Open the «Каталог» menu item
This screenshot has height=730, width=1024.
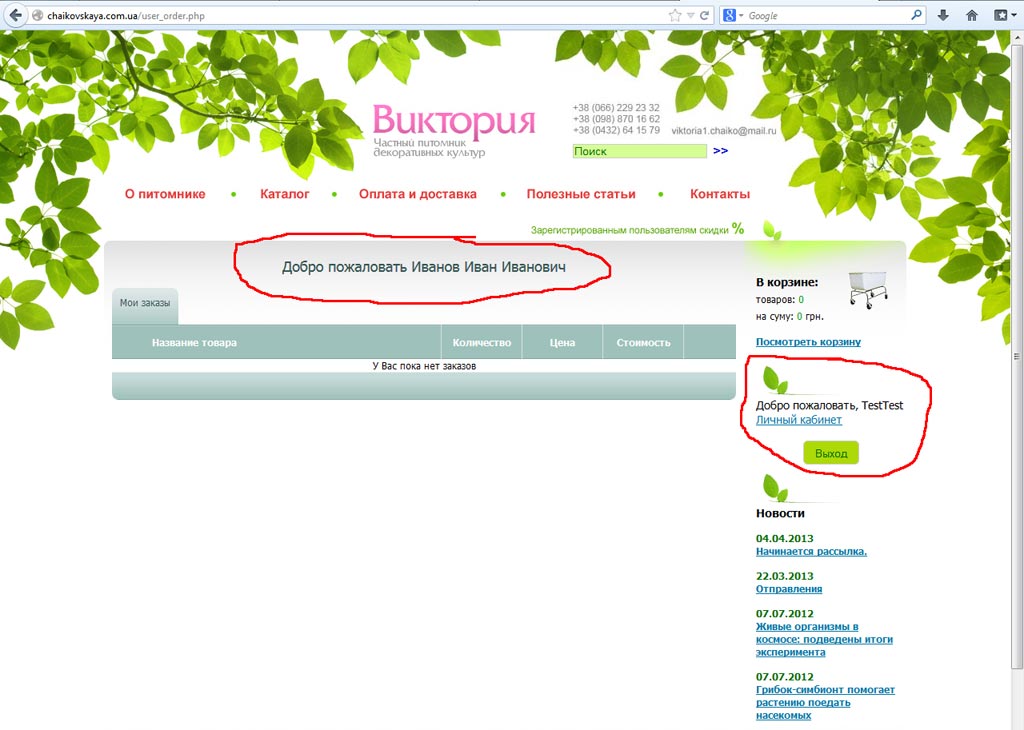(x=285, y=194)
